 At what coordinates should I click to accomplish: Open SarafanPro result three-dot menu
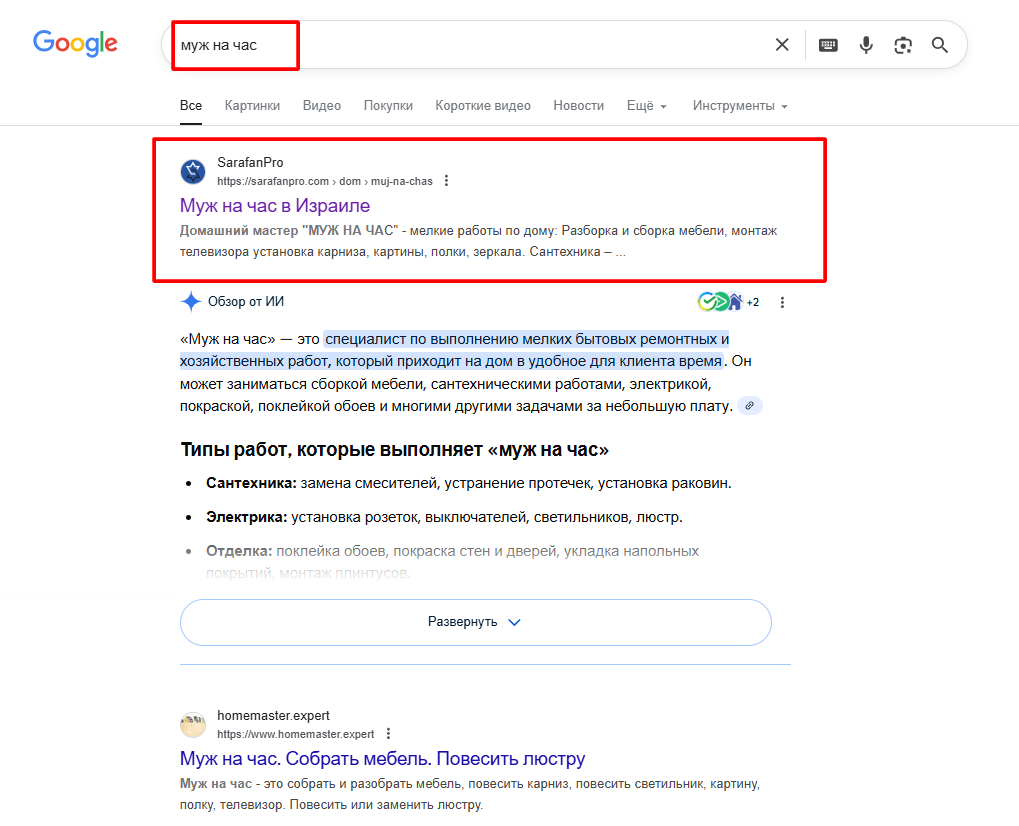click(446, 181)
